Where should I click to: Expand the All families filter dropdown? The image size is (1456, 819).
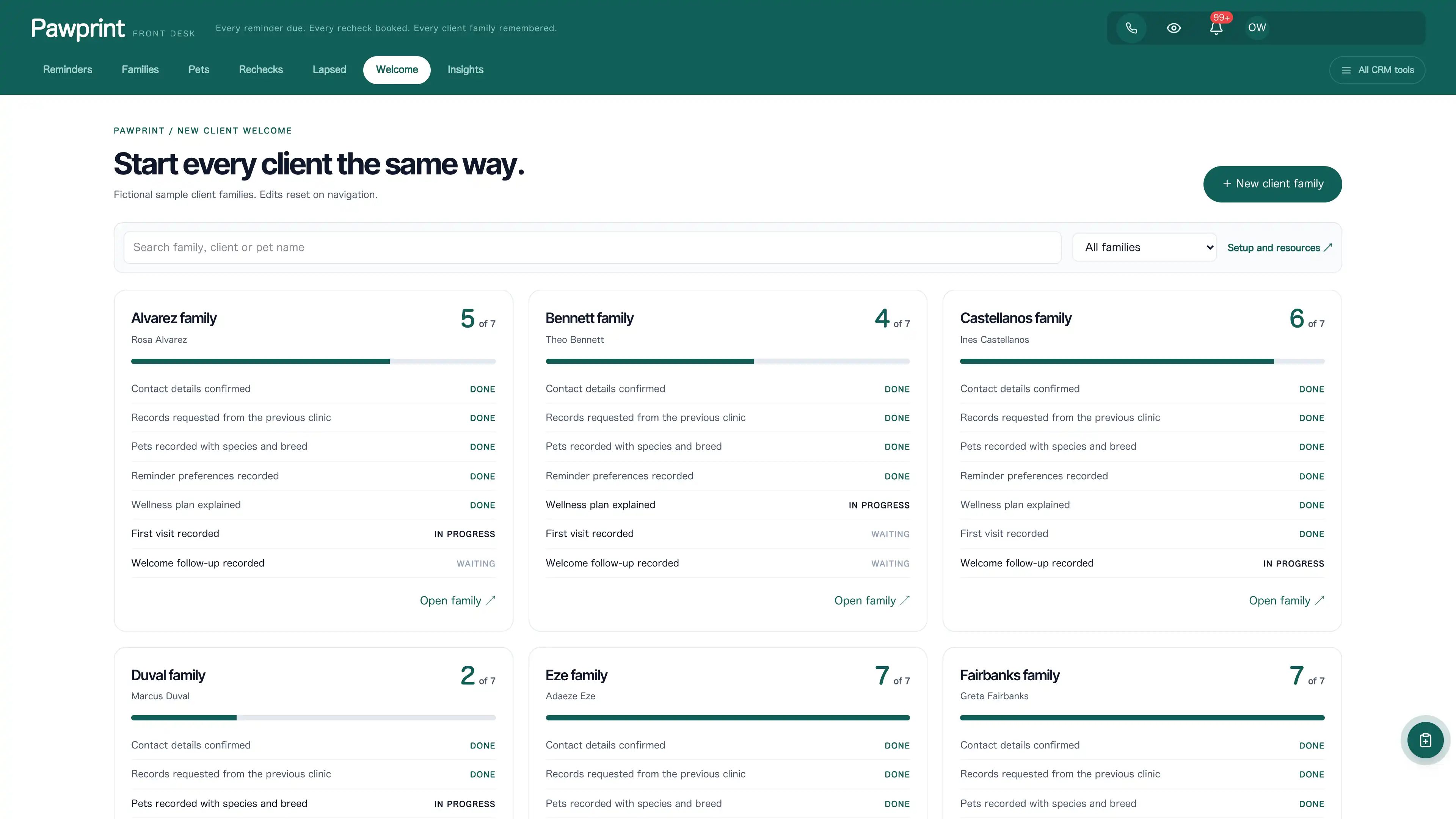1145,247
